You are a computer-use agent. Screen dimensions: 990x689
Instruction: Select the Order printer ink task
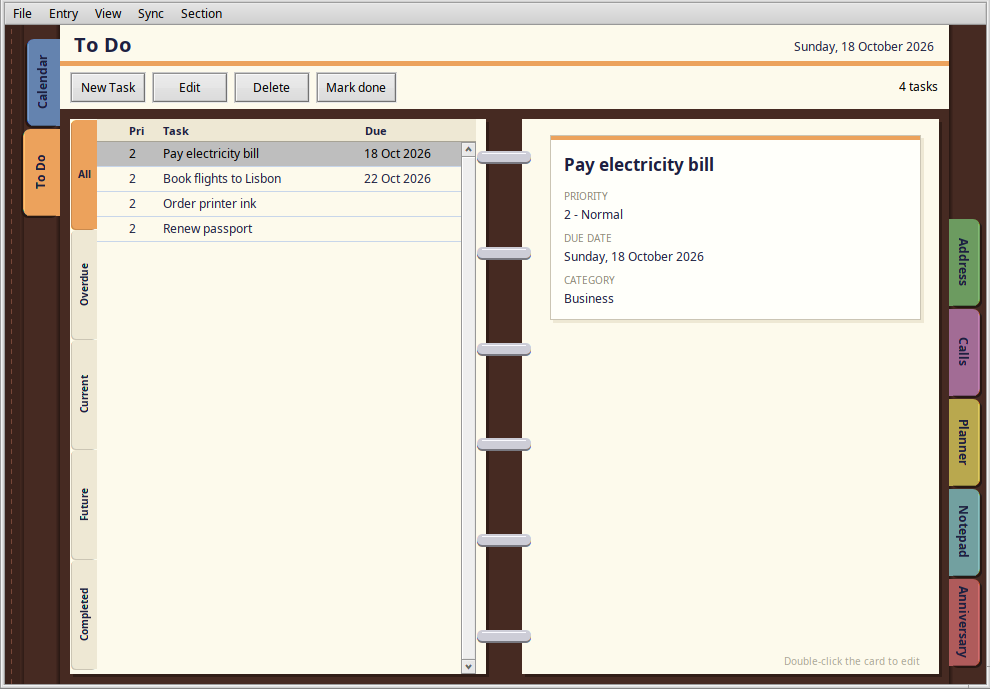[279, 203]
